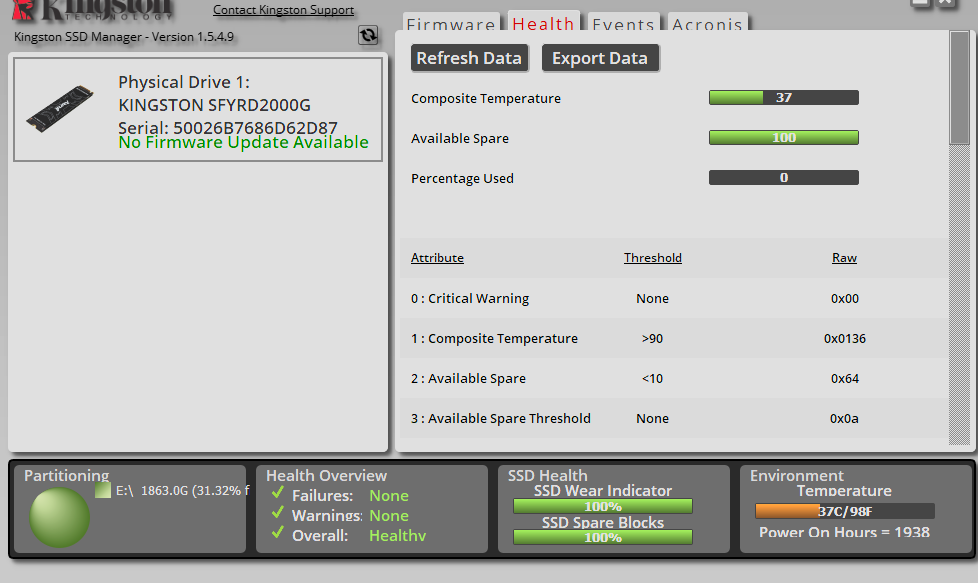Open the Events tab
The width and height of the screenshot is (978, 583).
coord(623,22)
